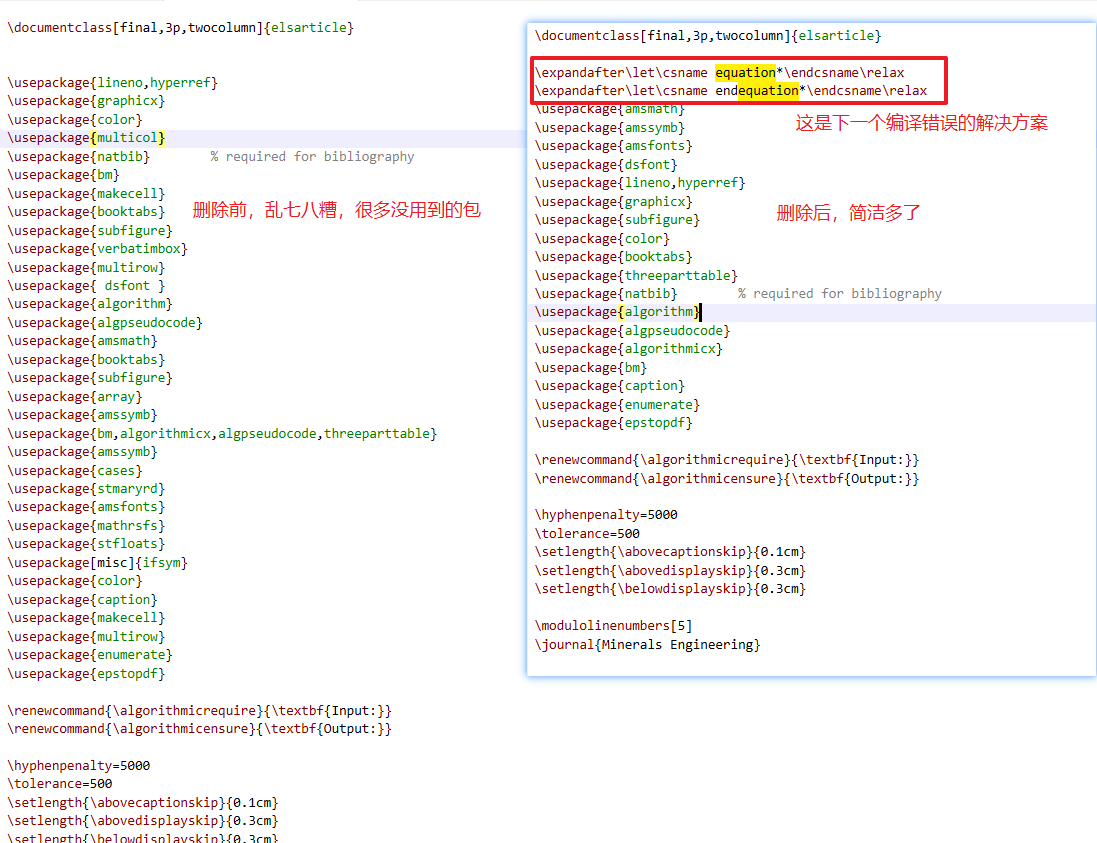
Task: Click \usepackage{ dsfont } in the left pane
Action: 86,286
